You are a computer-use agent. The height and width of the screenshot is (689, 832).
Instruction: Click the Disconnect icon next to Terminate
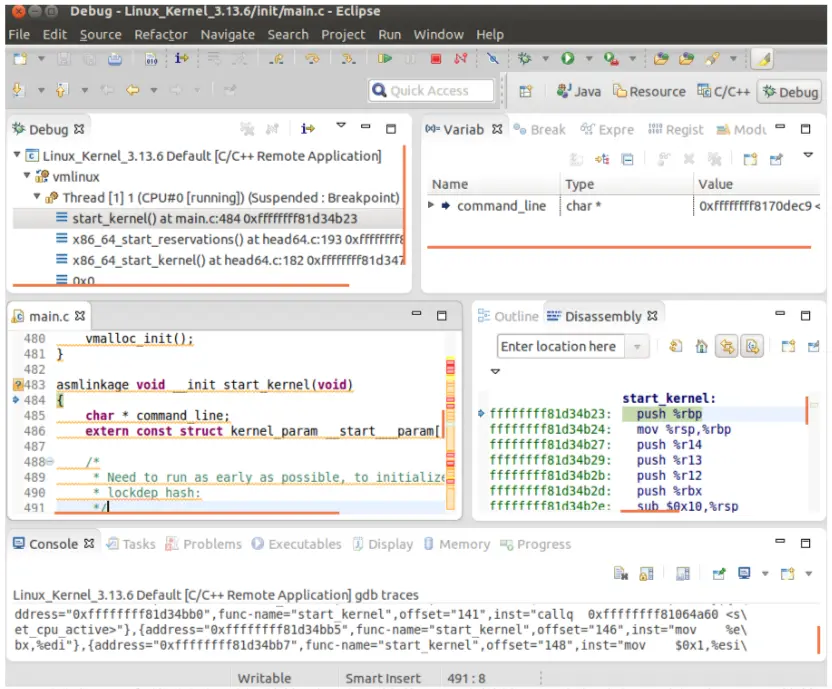pos(461,58)
